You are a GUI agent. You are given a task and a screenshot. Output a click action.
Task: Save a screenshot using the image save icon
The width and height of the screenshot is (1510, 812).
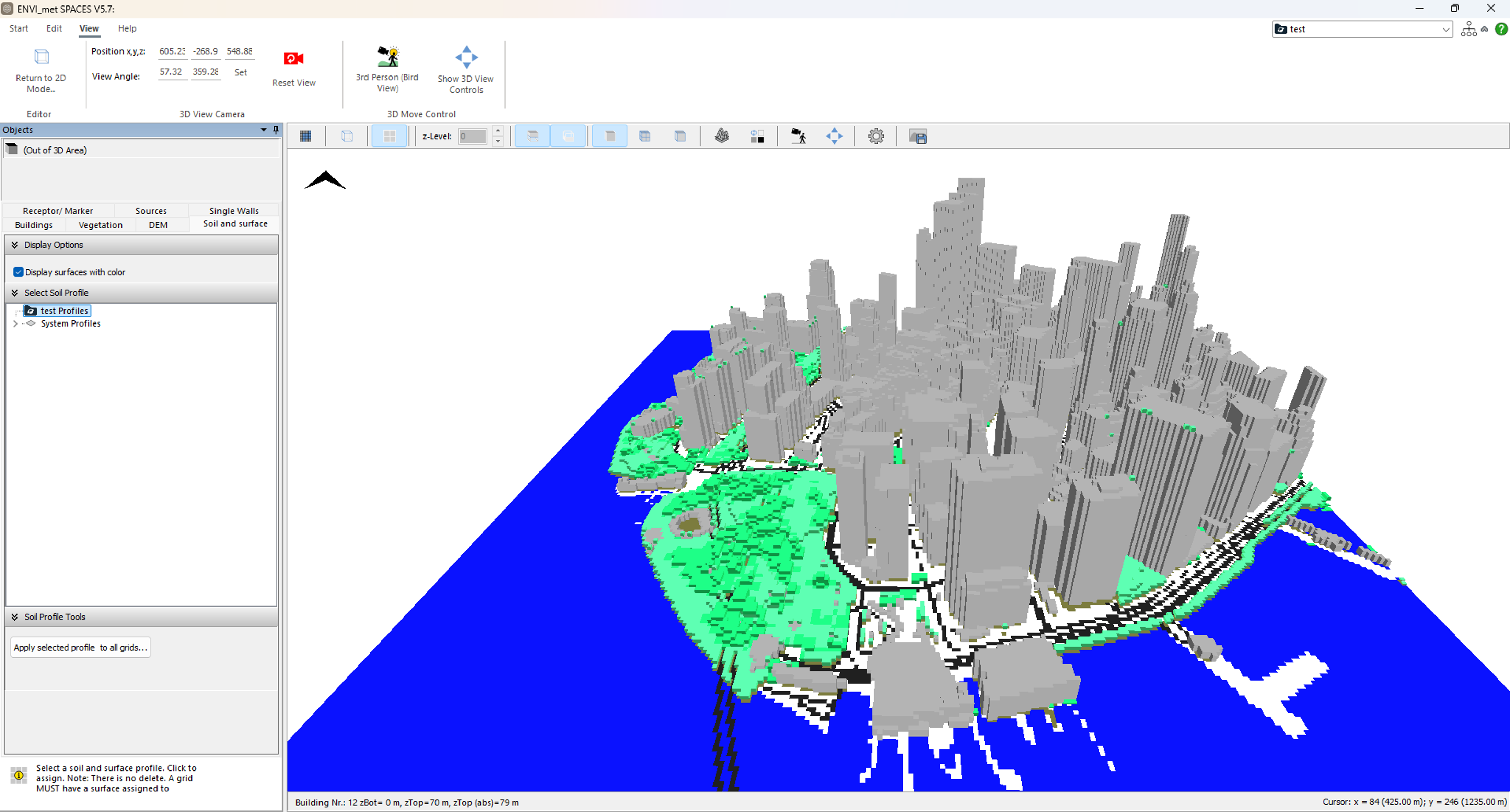tap(919, 136)
